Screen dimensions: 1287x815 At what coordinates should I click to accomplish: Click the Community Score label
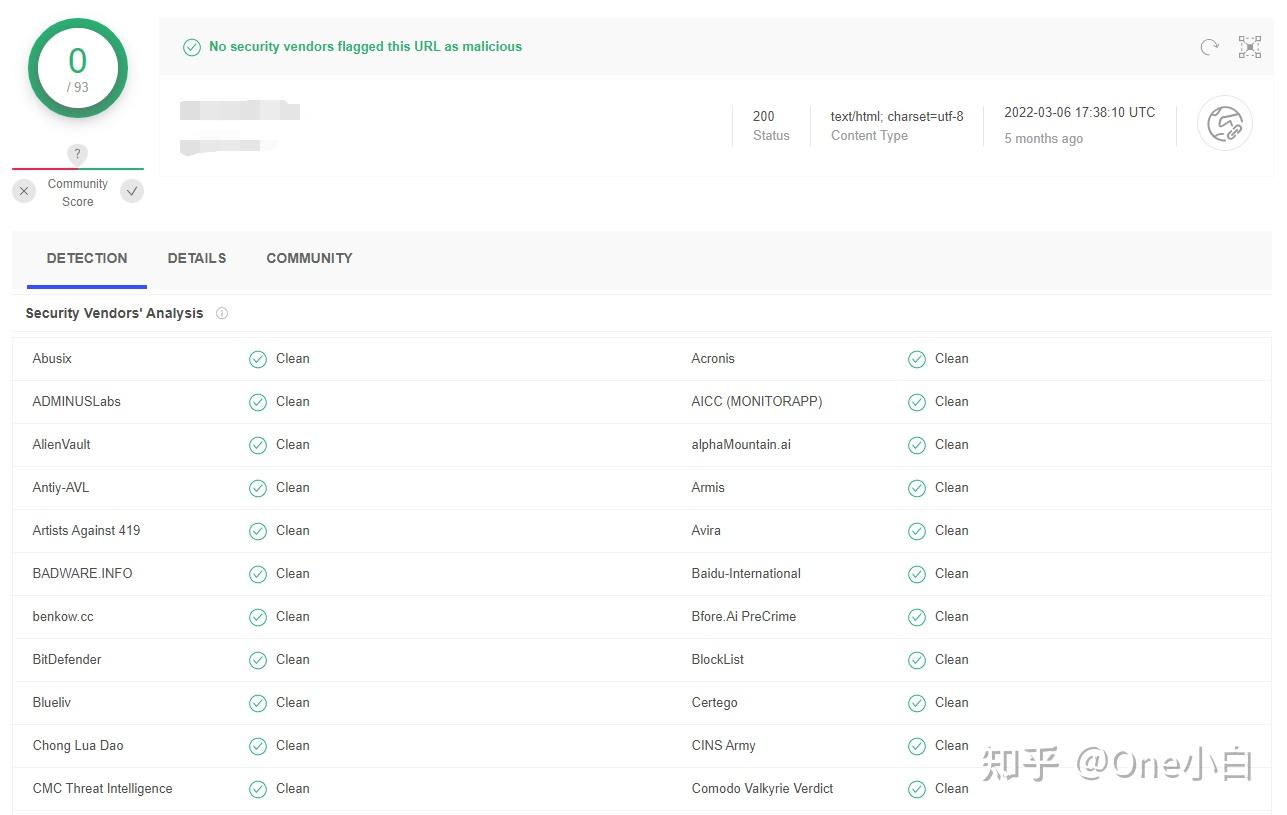(x=77, y=192)
